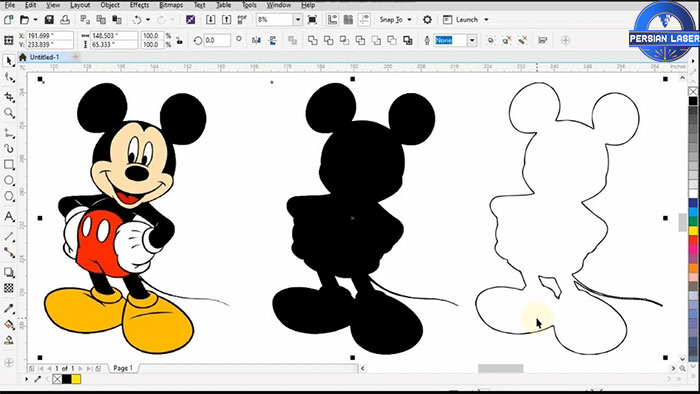Select the Text tool

coord(9,217)
